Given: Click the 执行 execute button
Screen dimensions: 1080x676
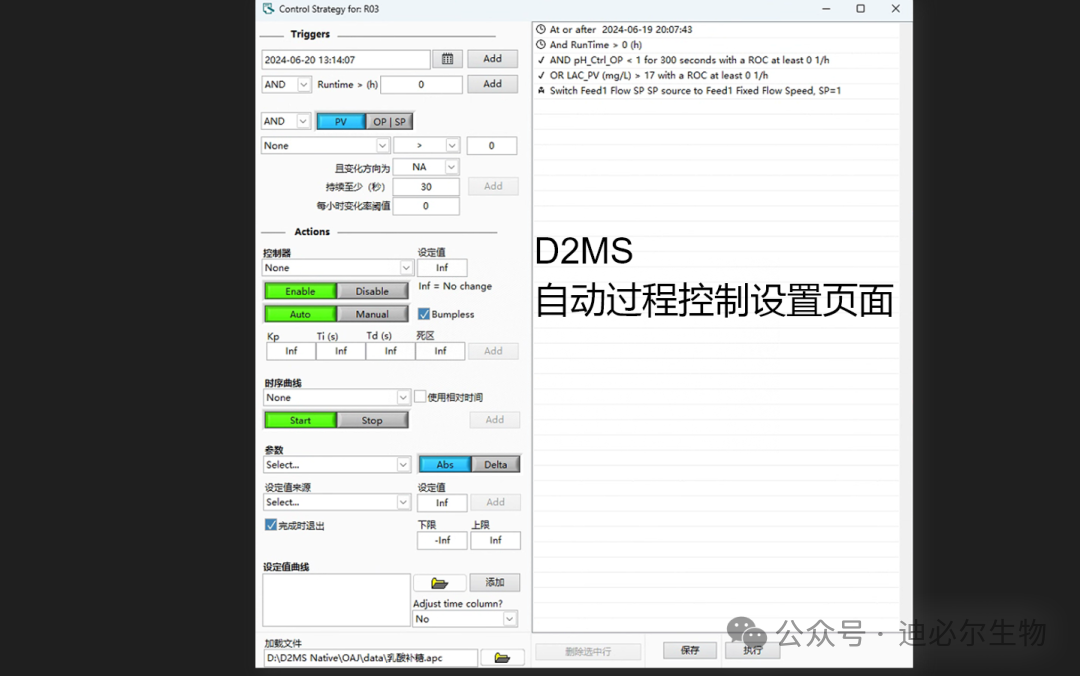Looking at the screenshot, I should [752, 651].
